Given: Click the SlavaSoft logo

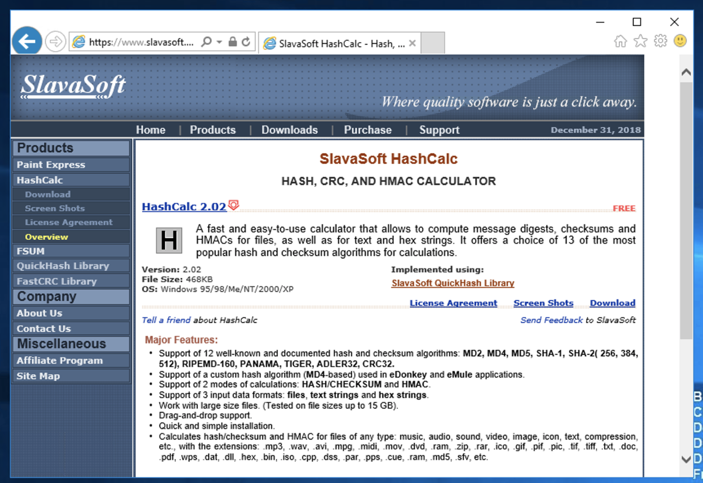Looking at the screenshot, I should pyautogui.click(x=73, y=86).
